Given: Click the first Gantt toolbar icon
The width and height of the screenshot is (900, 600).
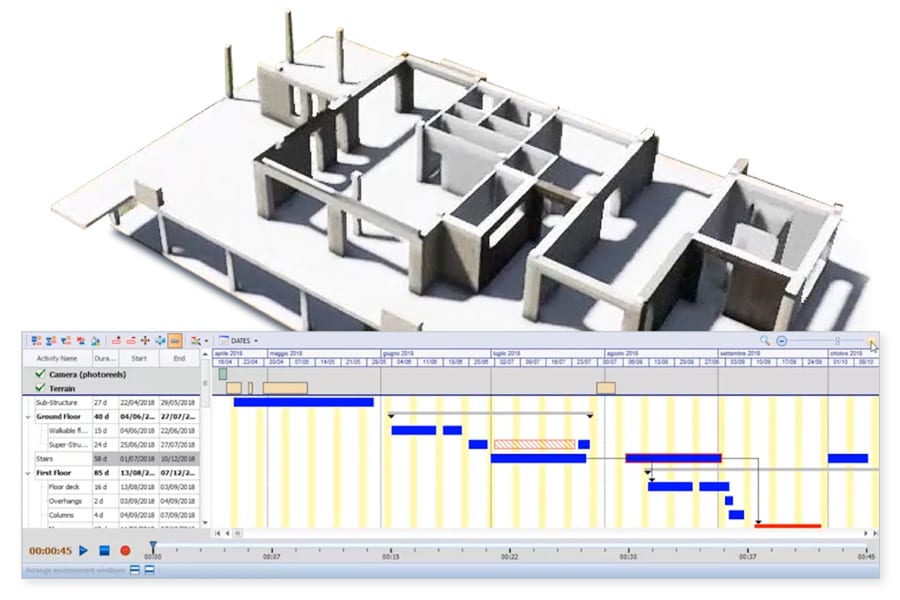Looking at the screenshot, I should 36,340.
